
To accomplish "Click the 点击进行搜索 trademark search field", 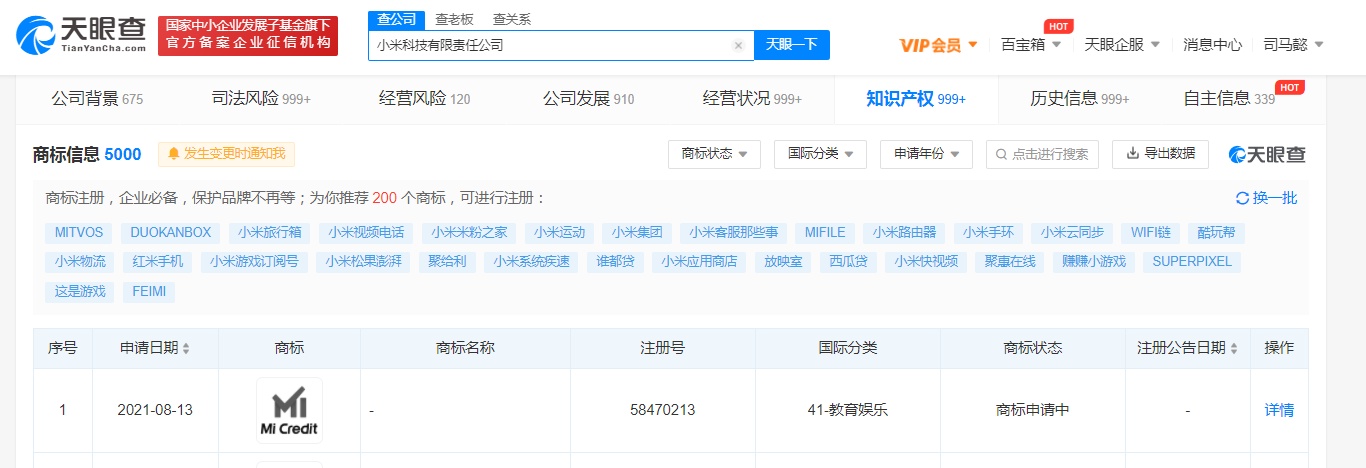I will [x=1042, y=154].
